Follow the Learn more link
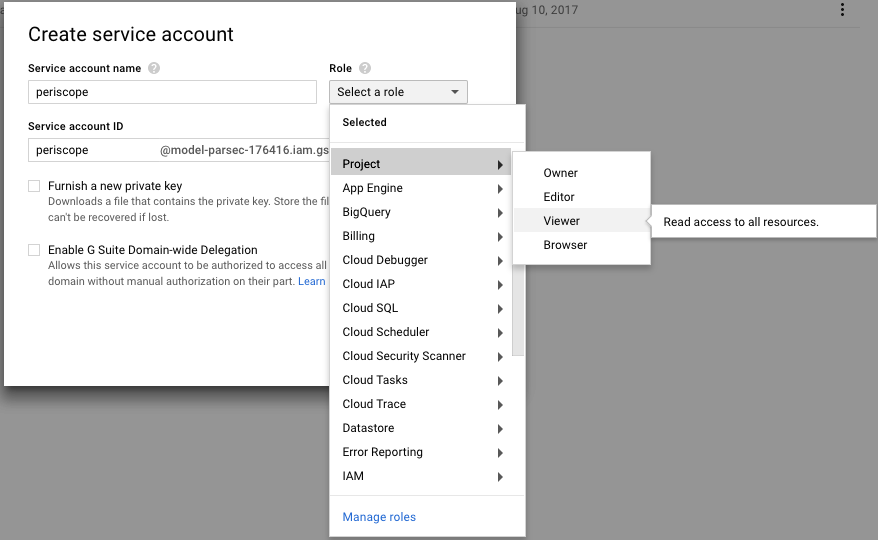The image size is (878, 540). [x=312, y=281]
